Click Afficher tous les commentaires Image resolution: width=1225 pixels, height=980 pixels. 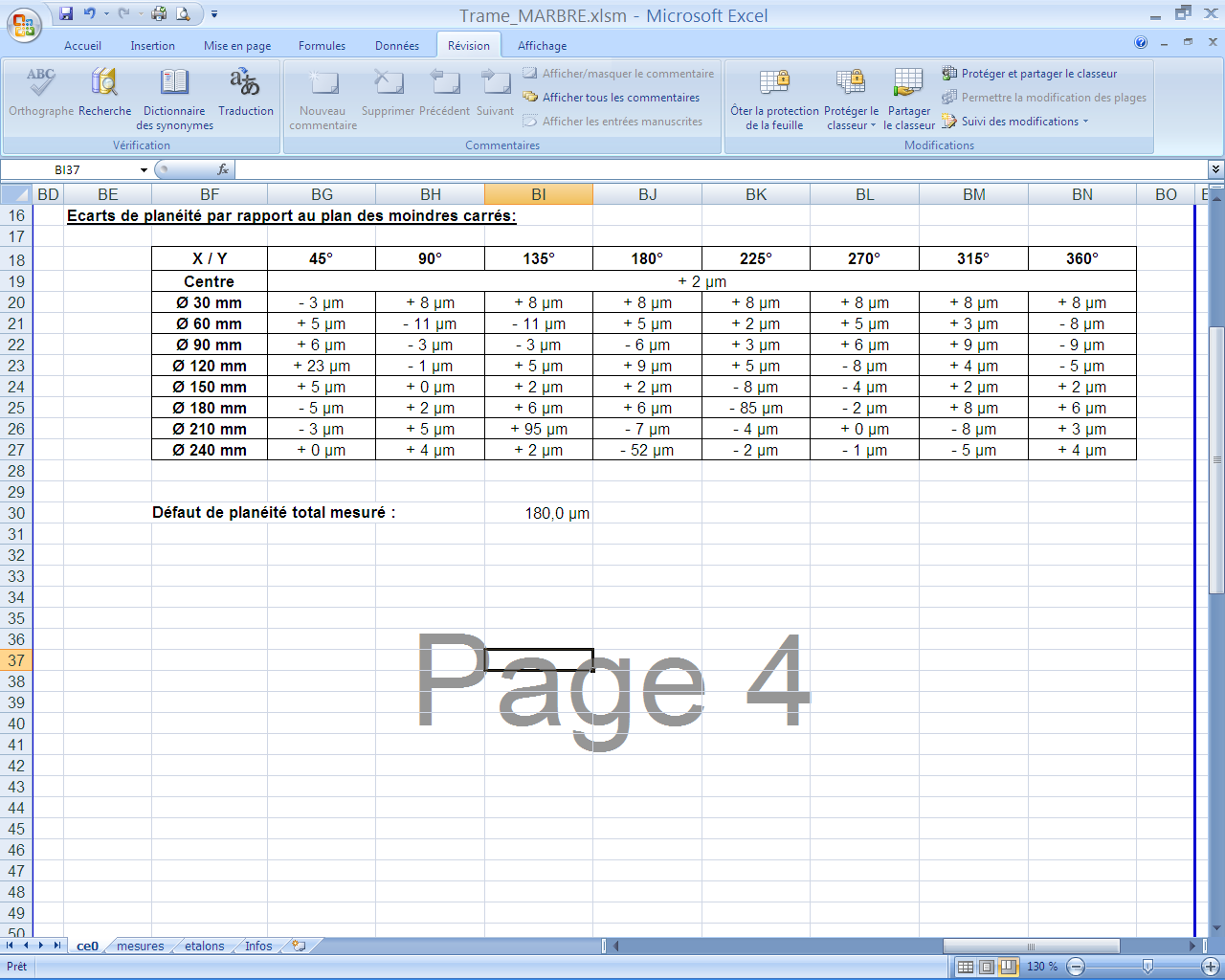pyautogui.click(x=620, y=98)
